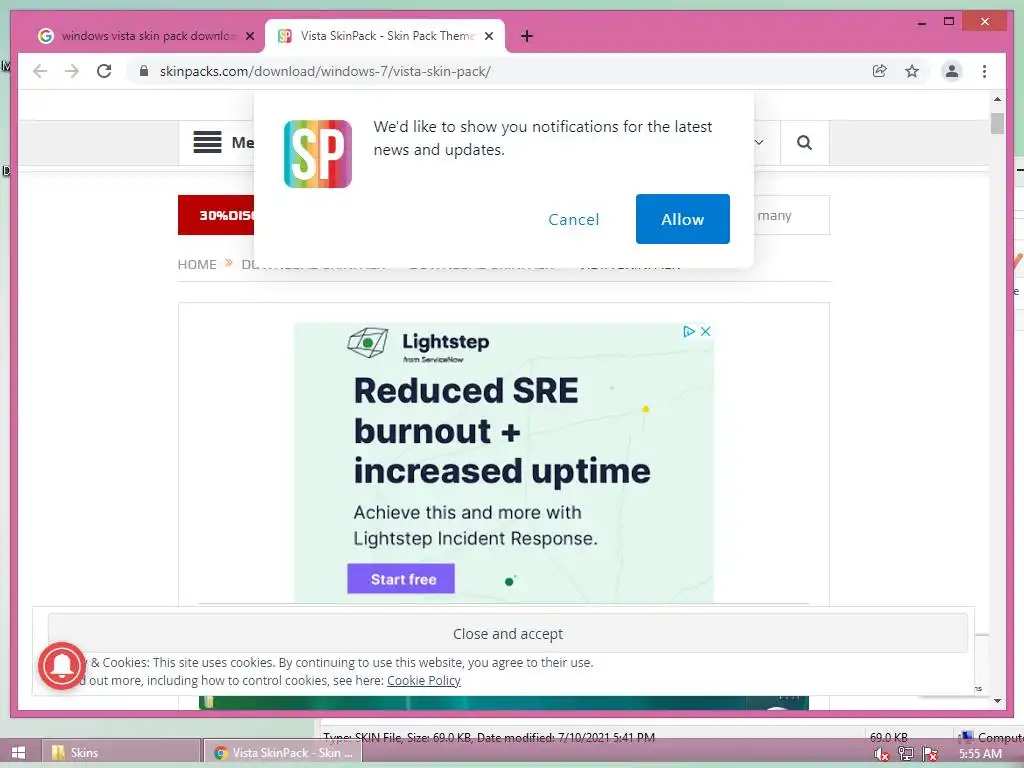The height and width of the screenshot is (768, 1024).
Task: Cancel the notification prompt
Action: [x=573, y=219]
